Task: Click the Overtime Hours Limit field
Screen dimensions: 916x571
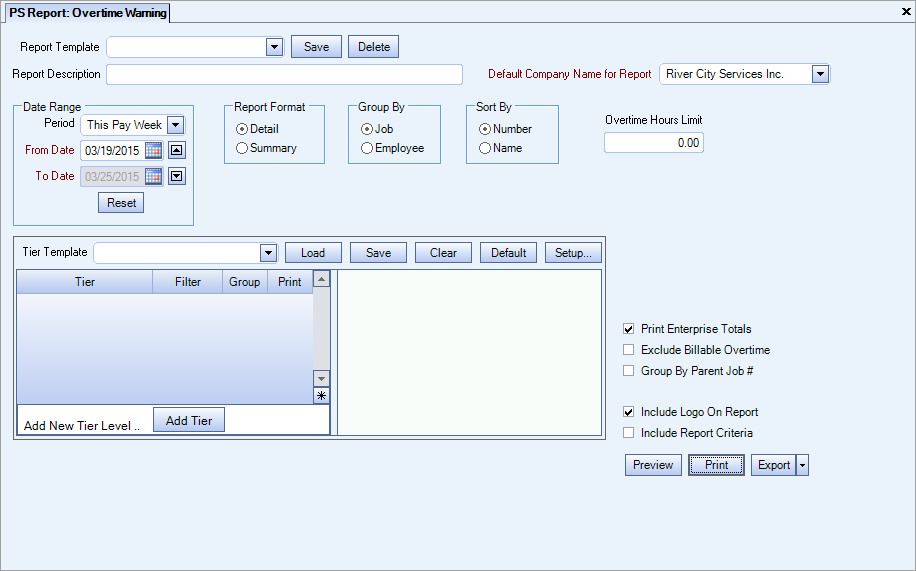Action: pyautogui.click(x=653, y=143)
